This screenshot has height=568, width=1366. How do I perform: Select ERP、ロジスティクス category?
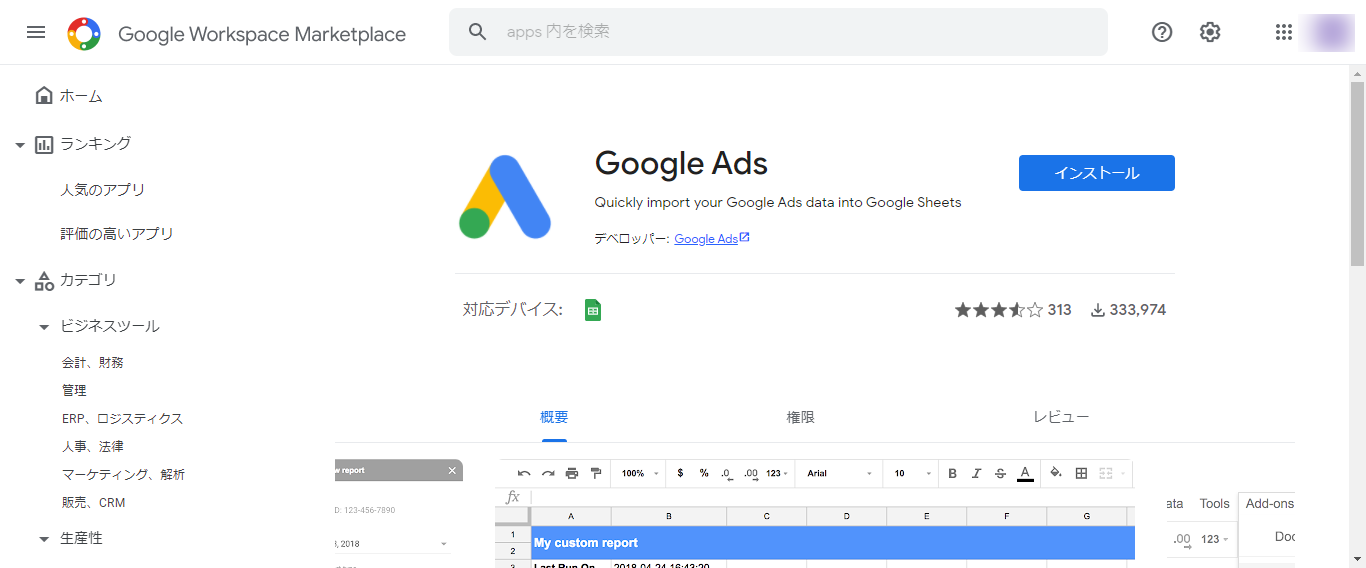tap(123, 419)
